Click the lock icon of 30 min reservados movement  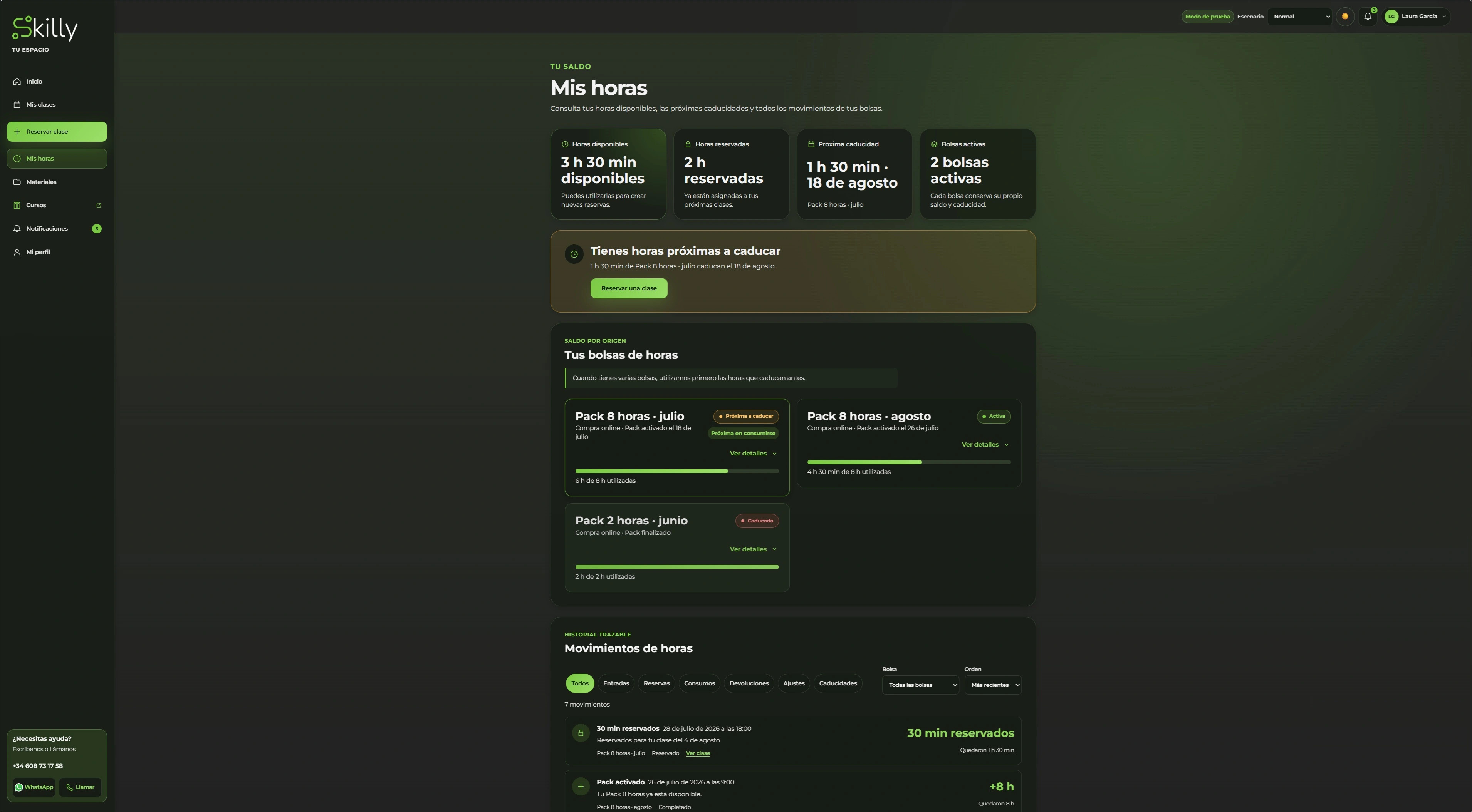[x=581, y=733]
